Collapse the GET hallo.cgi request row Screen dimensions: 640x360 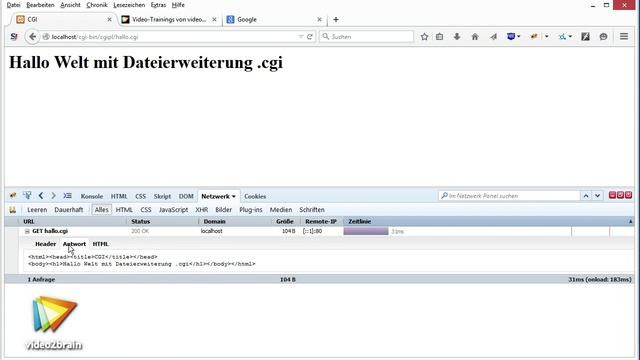pos(27,231)
